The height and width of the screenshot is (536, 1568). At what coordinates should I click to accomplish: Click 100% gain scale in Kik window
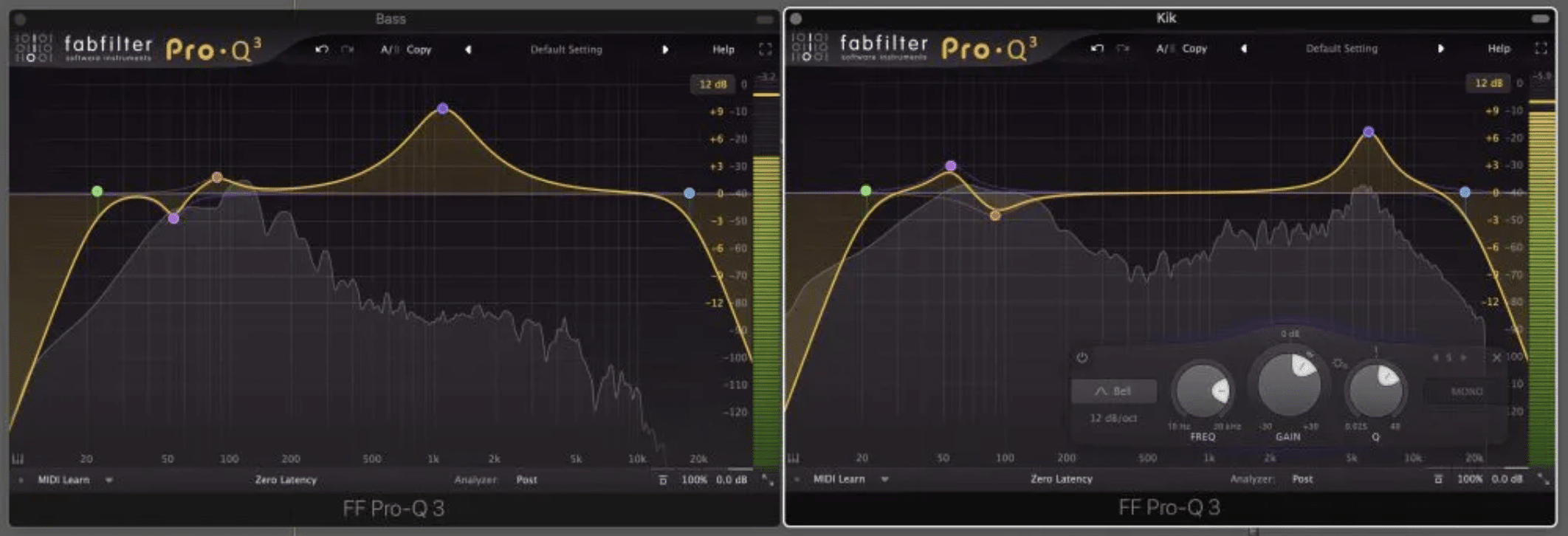click(1469, 479)
